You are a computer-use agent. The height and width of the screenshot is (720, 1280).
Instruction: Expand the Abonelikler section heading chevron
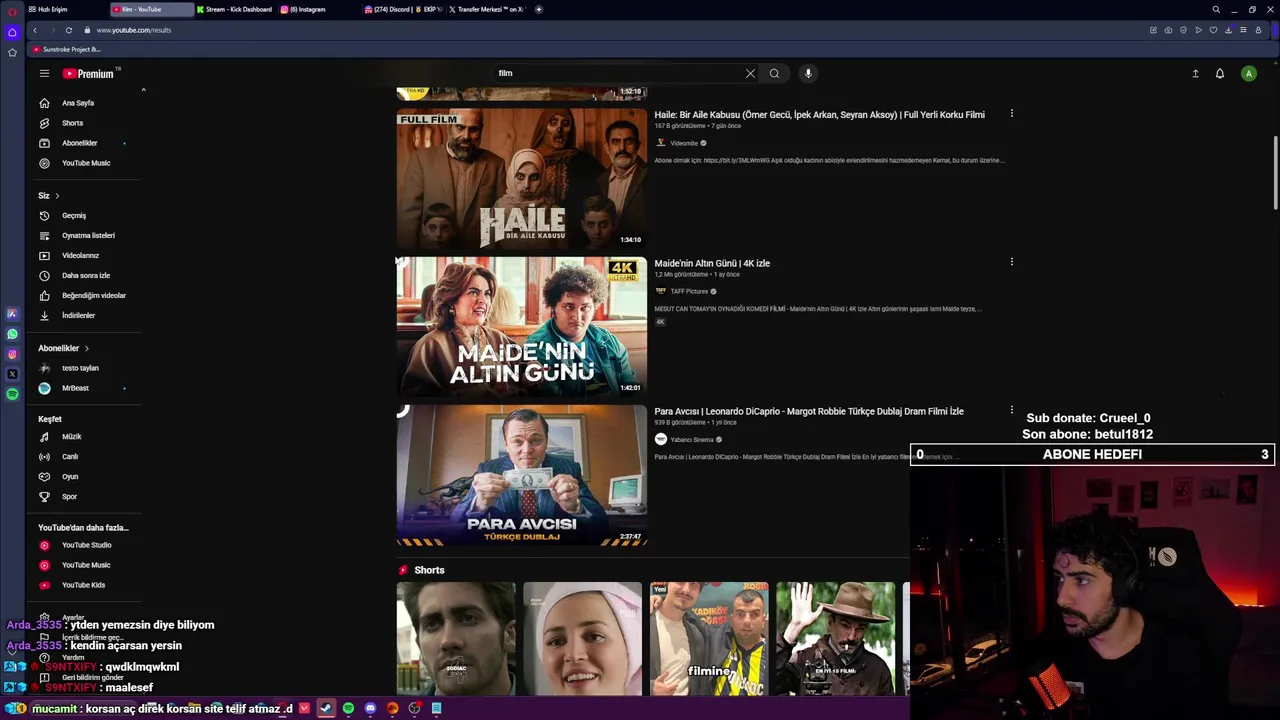[87, 348]
